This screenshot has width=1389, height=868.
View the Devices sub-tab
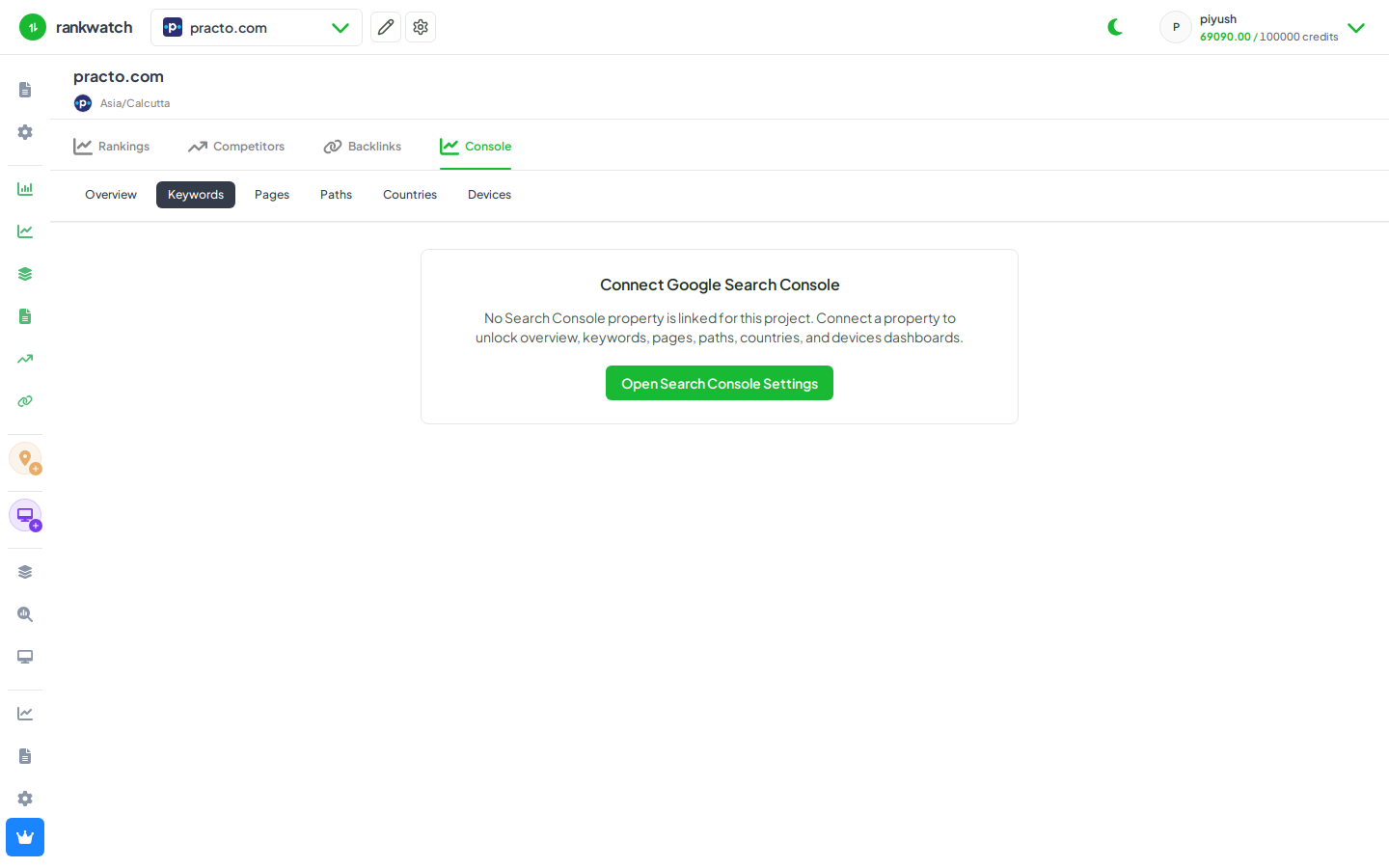[x=489, y=195]
